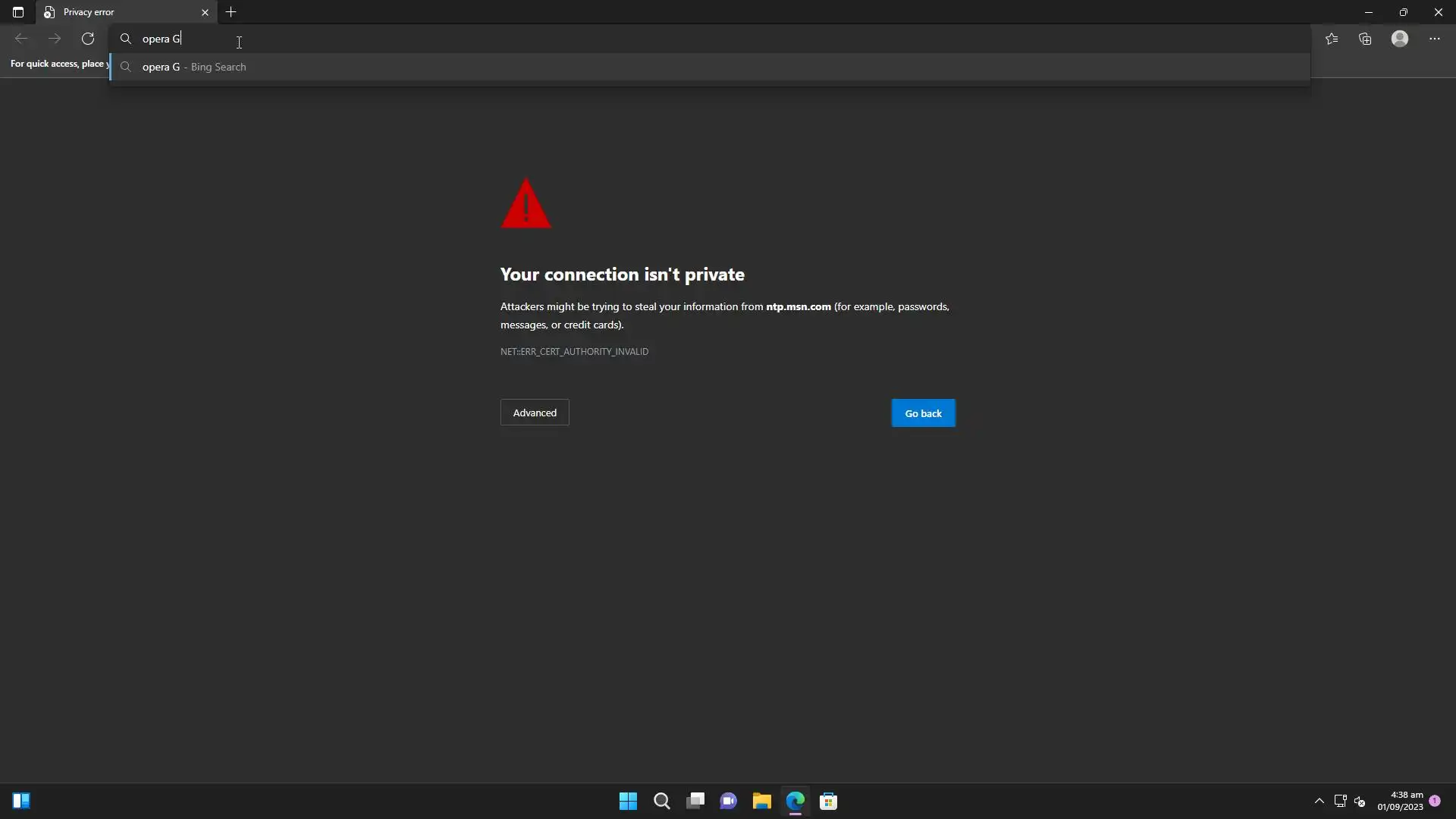Viewport: 1456px width, 819px height.
Task: Select the 'opera G - Bing Search' suggestion
Action: [x=194, y=67]
